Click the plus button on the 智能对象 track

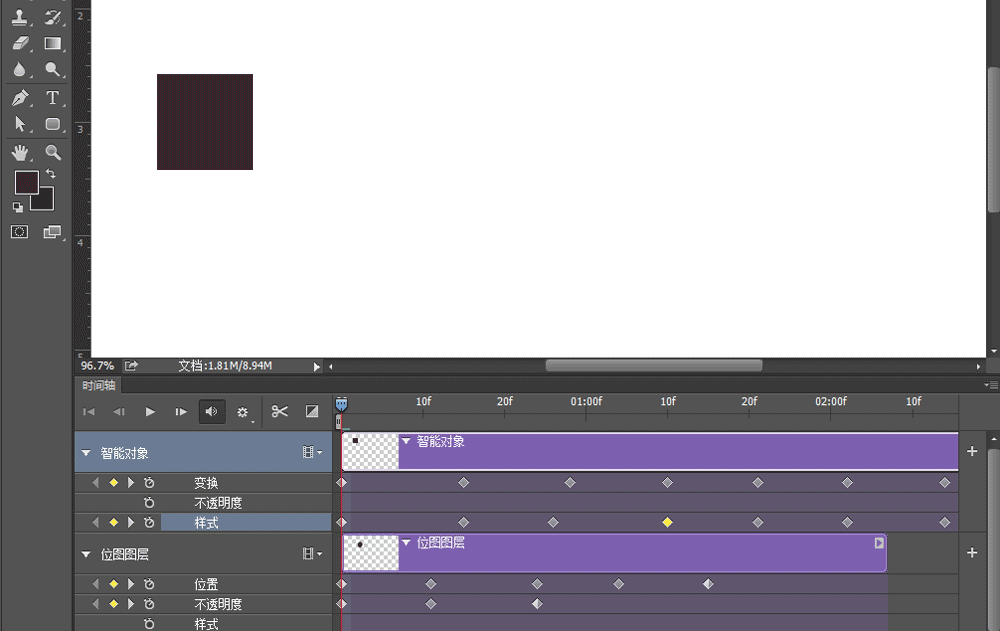click(x=971, y=451)
